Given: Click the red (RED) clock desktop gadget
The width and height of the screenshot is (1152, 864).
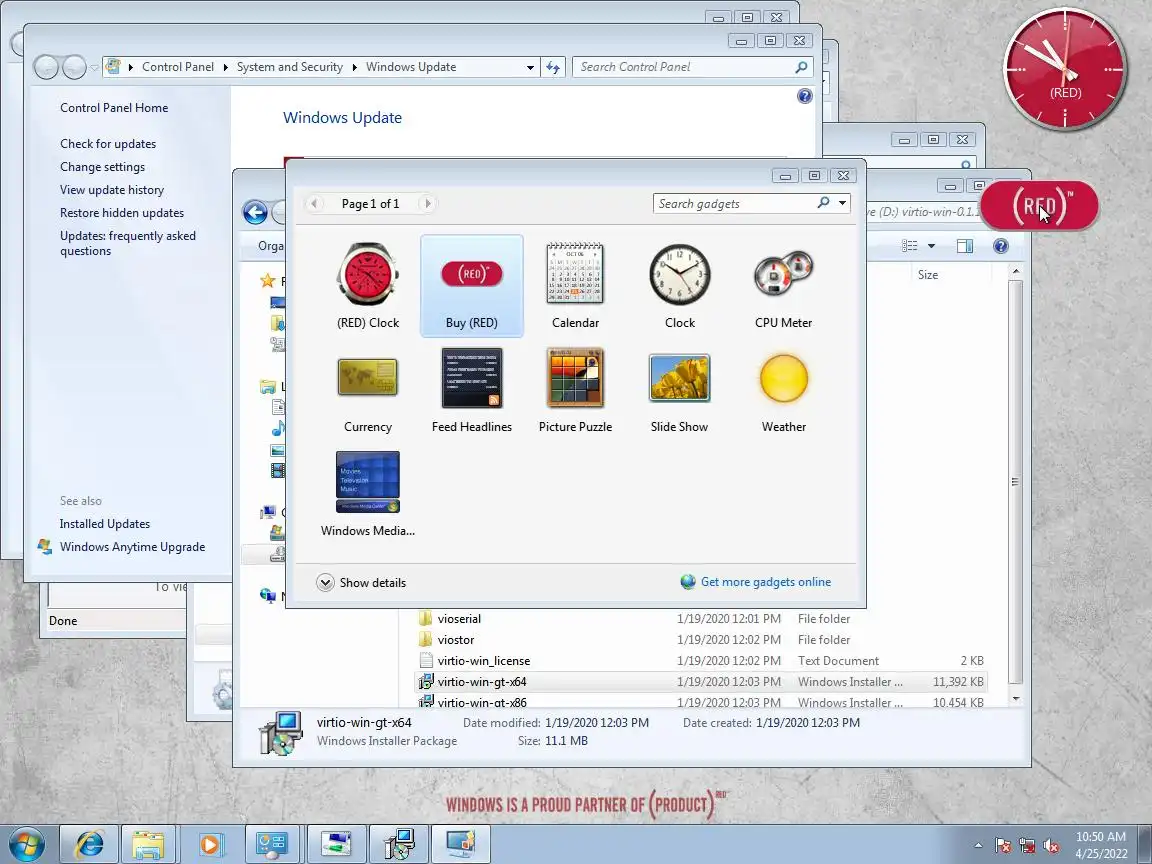Looking at the screenshot, I should click(x=1065, y=69).
